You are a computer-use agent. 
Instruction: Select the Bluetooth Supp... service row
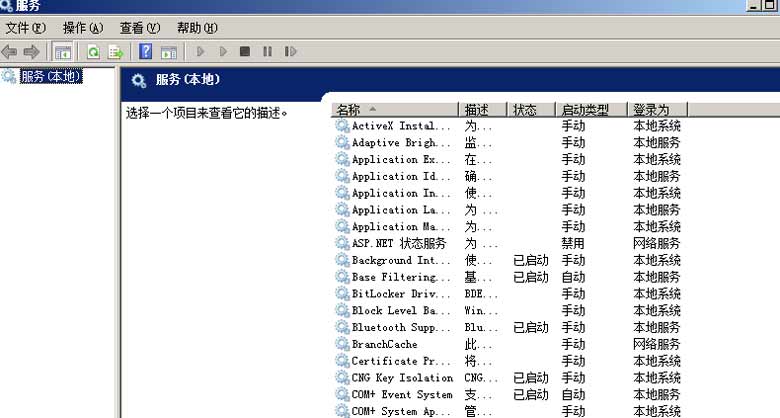point(508,327)
